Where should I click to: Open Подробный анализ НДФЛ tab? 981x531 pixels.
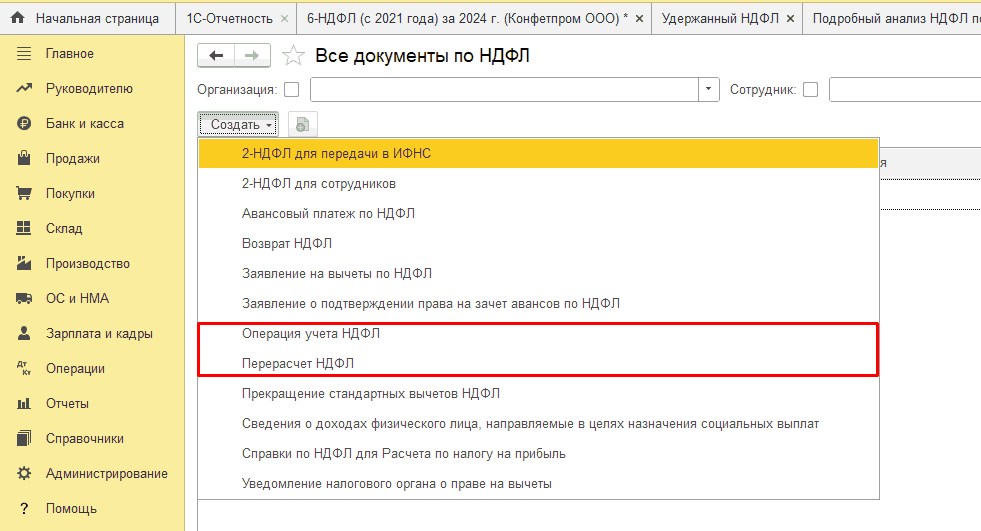[893, 19]
